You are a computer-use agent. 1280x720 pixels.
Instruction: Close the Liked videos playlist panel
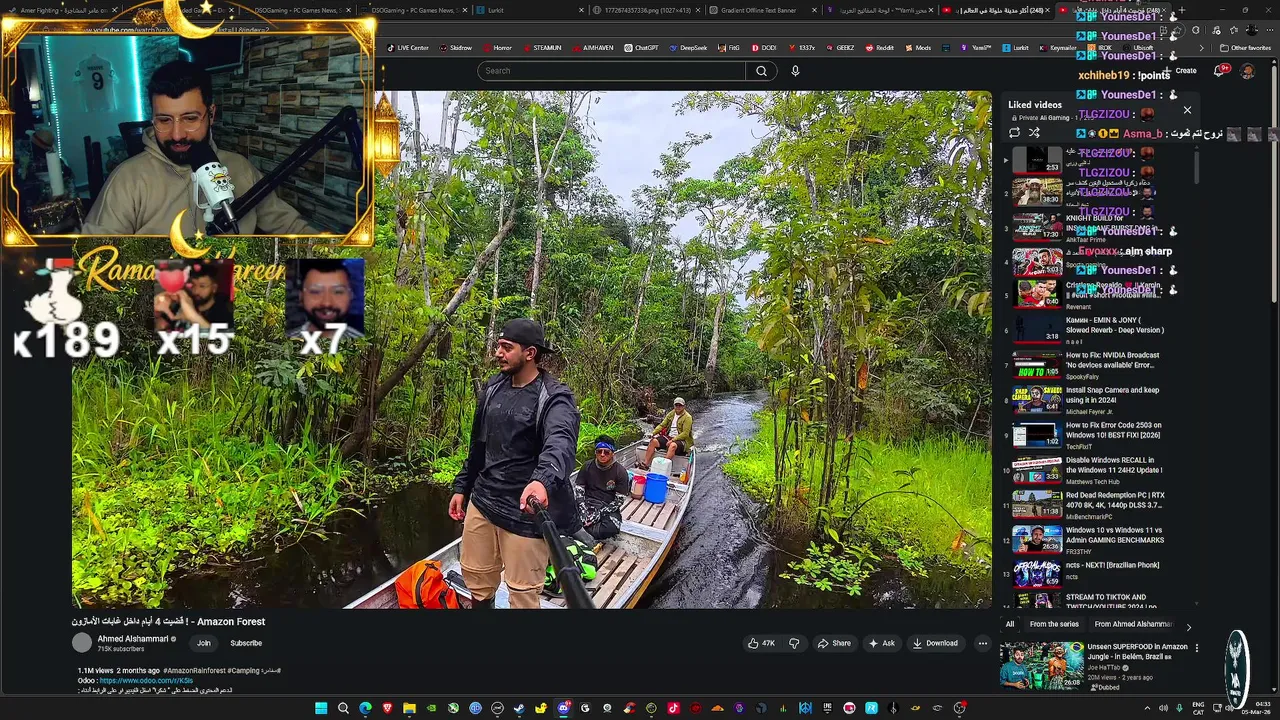pyautogui.click(x=1187, y=110)
